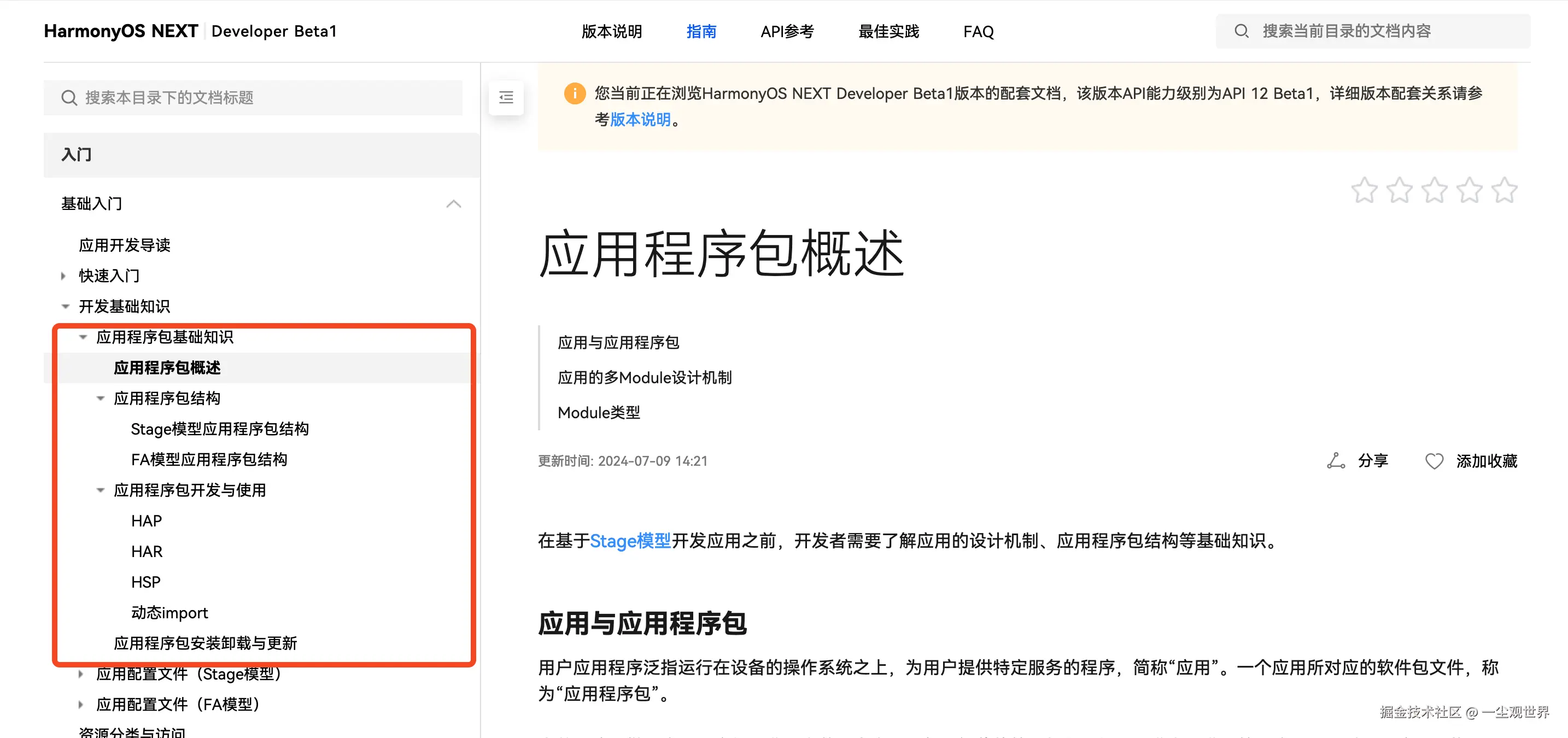The height and width of the screenshot is (738, 1568).
Task: Rate the article one star
Action: (1364, 190)
